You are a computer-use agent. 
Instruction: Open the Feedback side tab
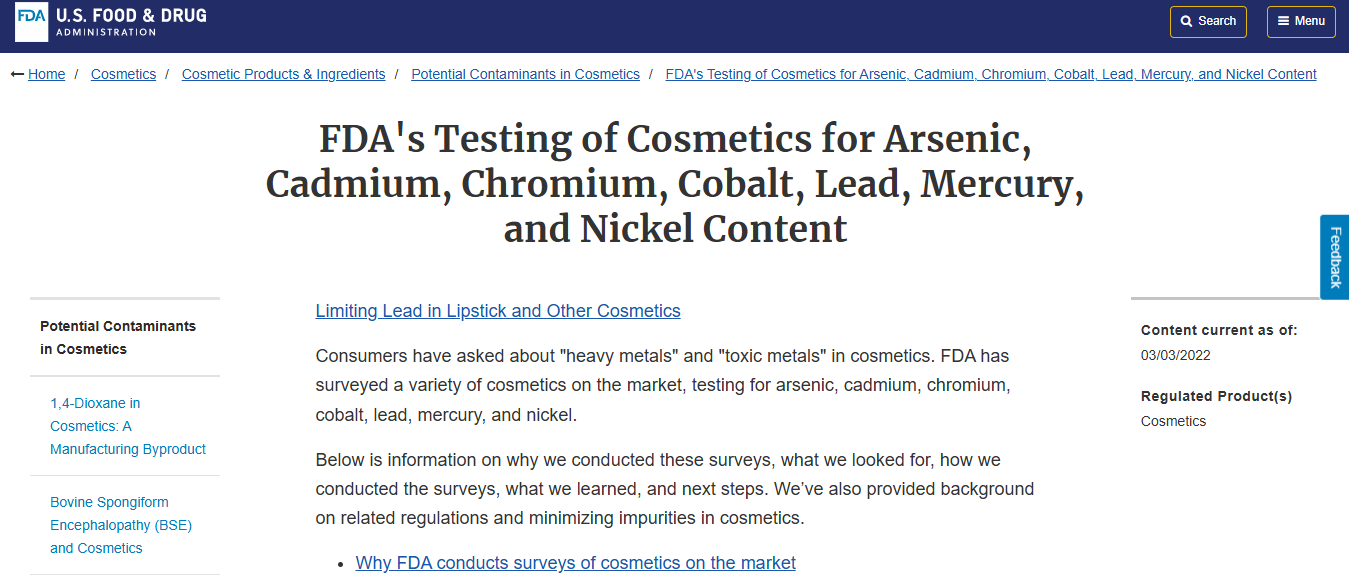pyautogui.click(x=1334, y=257)
